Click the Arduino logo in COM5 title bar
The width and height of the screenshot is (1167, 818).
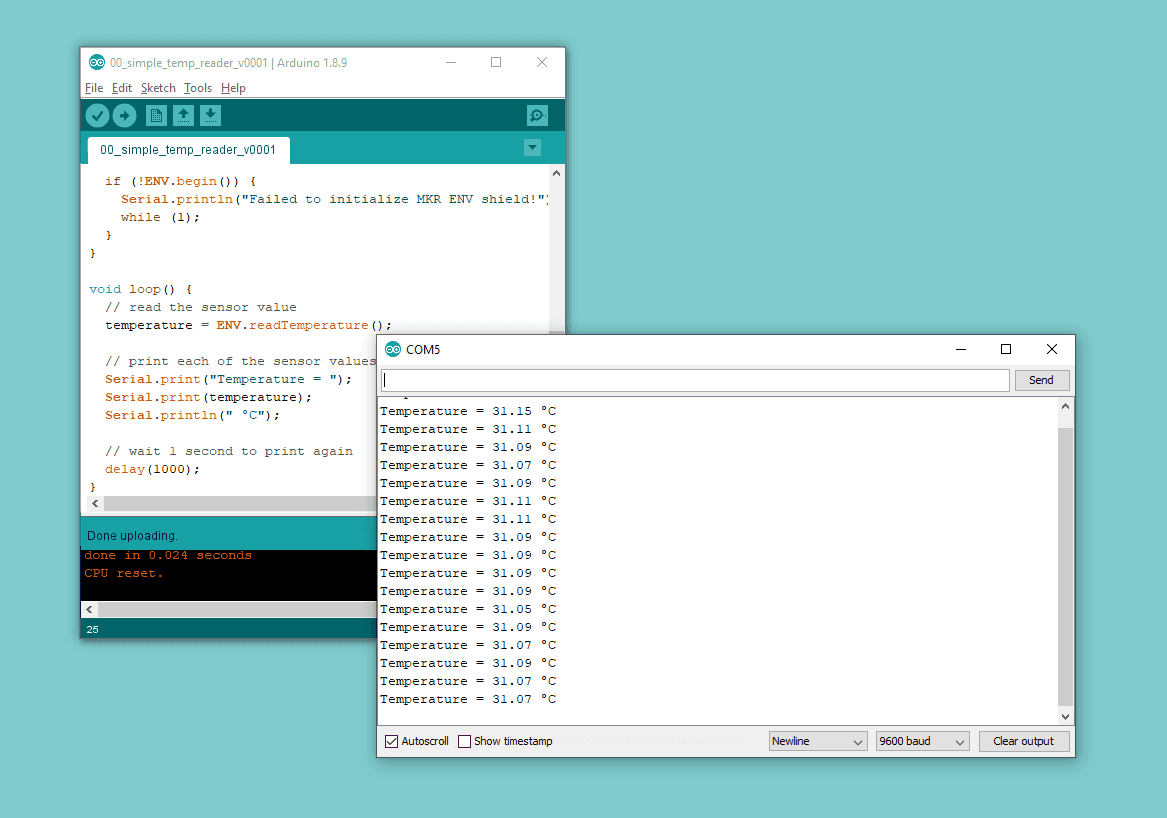393,350
